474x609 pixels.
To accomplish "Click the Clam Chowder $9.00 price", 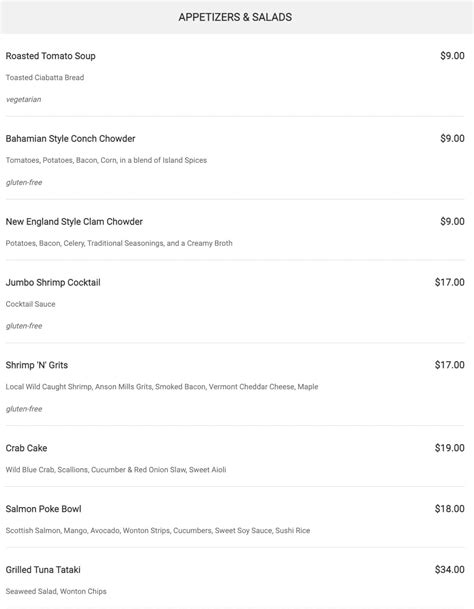I will point(452,221).
